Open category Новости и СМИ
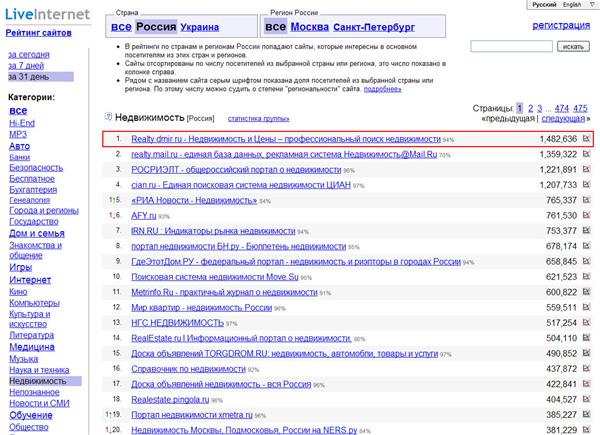600x435 pixels. click(x=39, y=403)
